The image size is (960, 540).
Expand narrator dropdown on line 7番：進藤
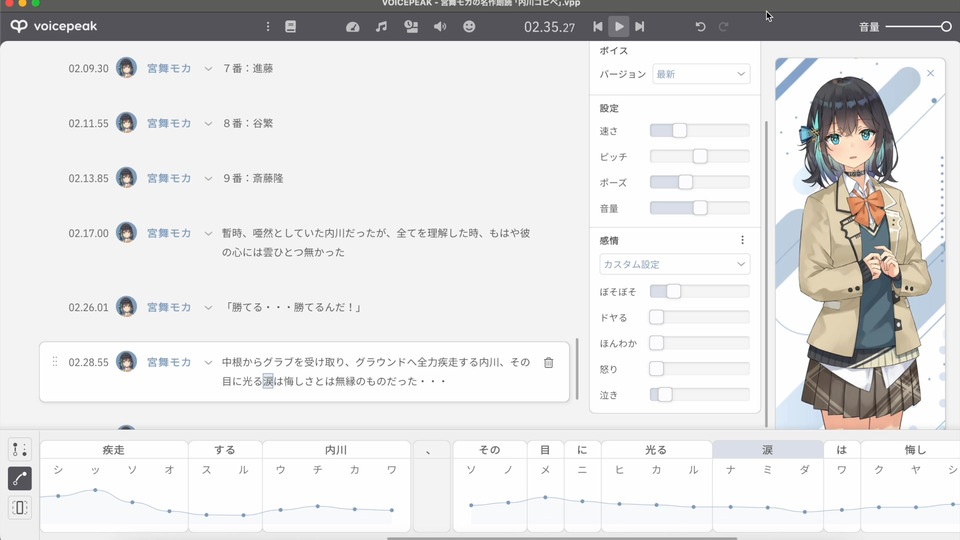208,69
